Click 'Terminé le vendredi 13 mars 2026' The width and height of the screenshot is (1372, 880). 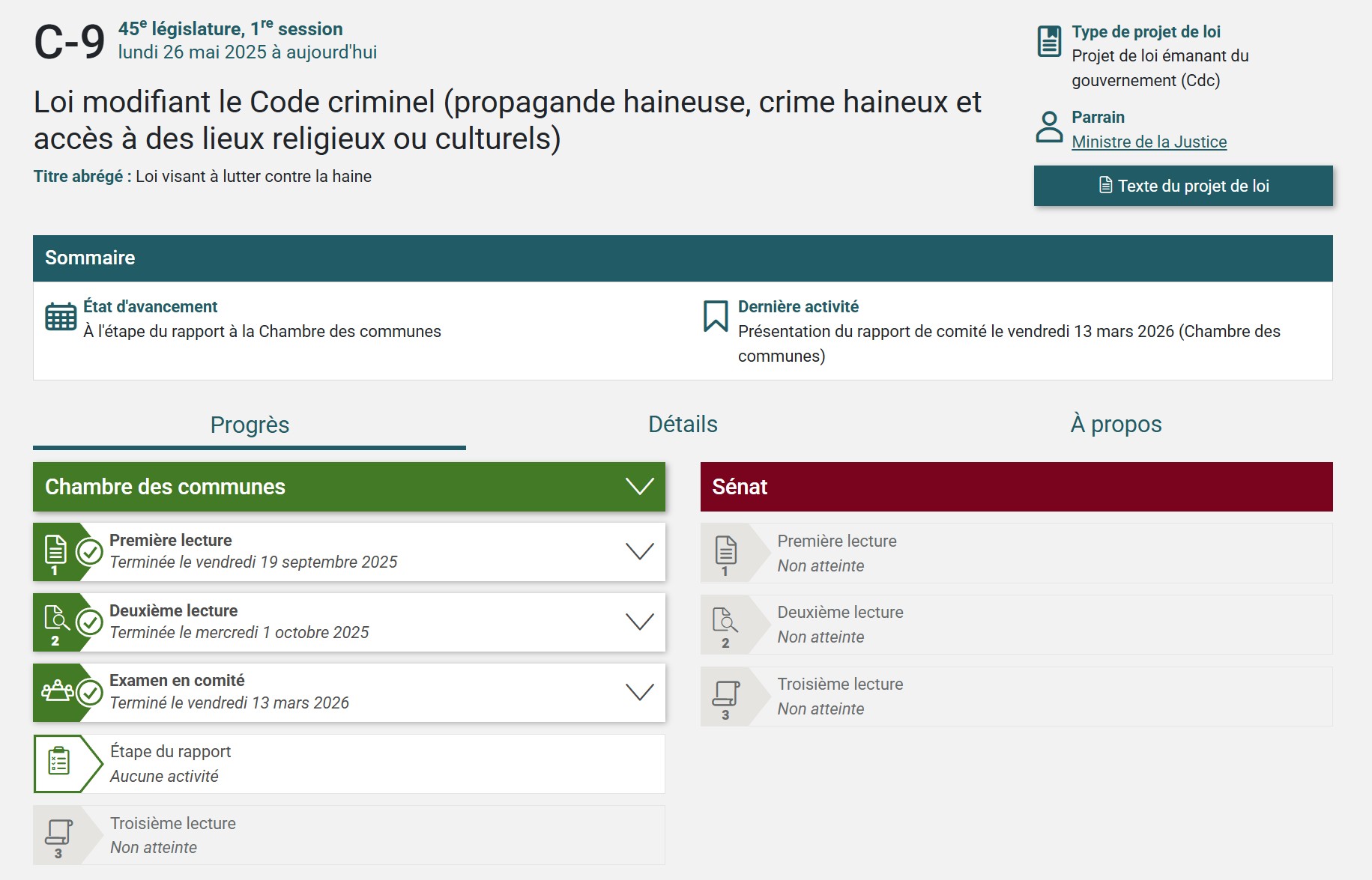point(229,703)
